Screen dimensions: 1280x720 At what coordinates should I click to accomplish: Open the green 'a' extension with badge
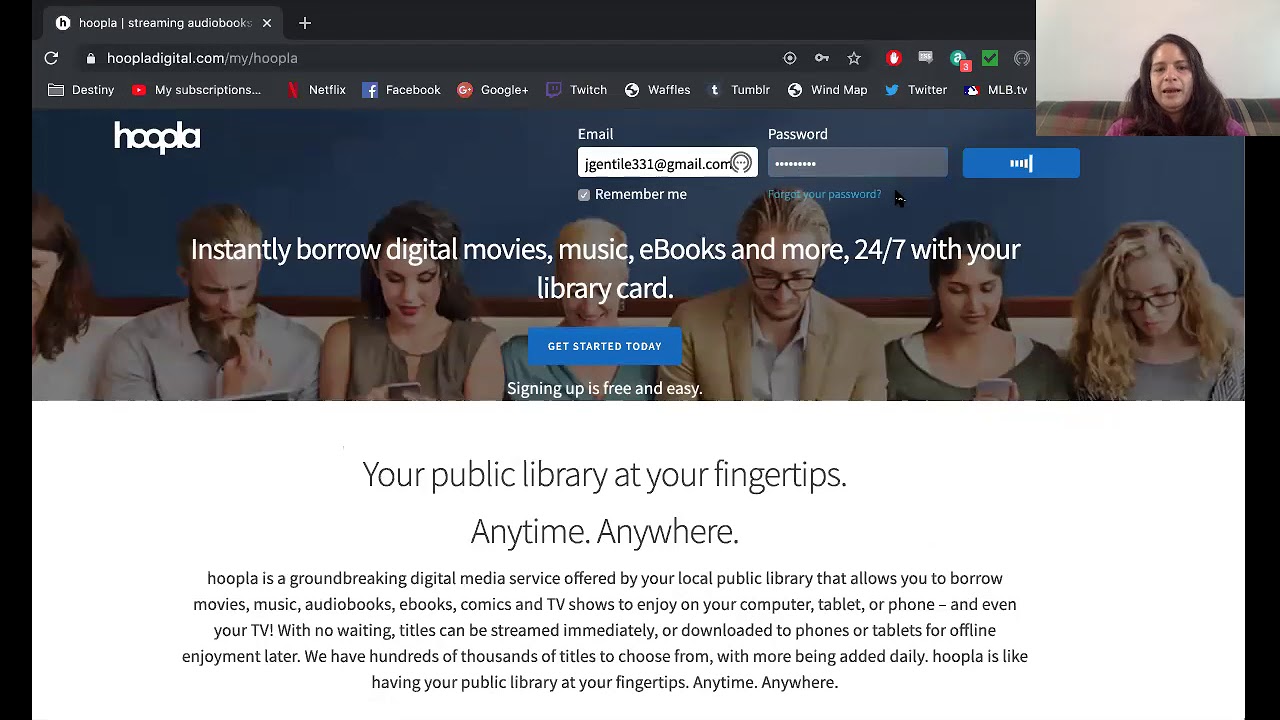(x=958, y=59)
